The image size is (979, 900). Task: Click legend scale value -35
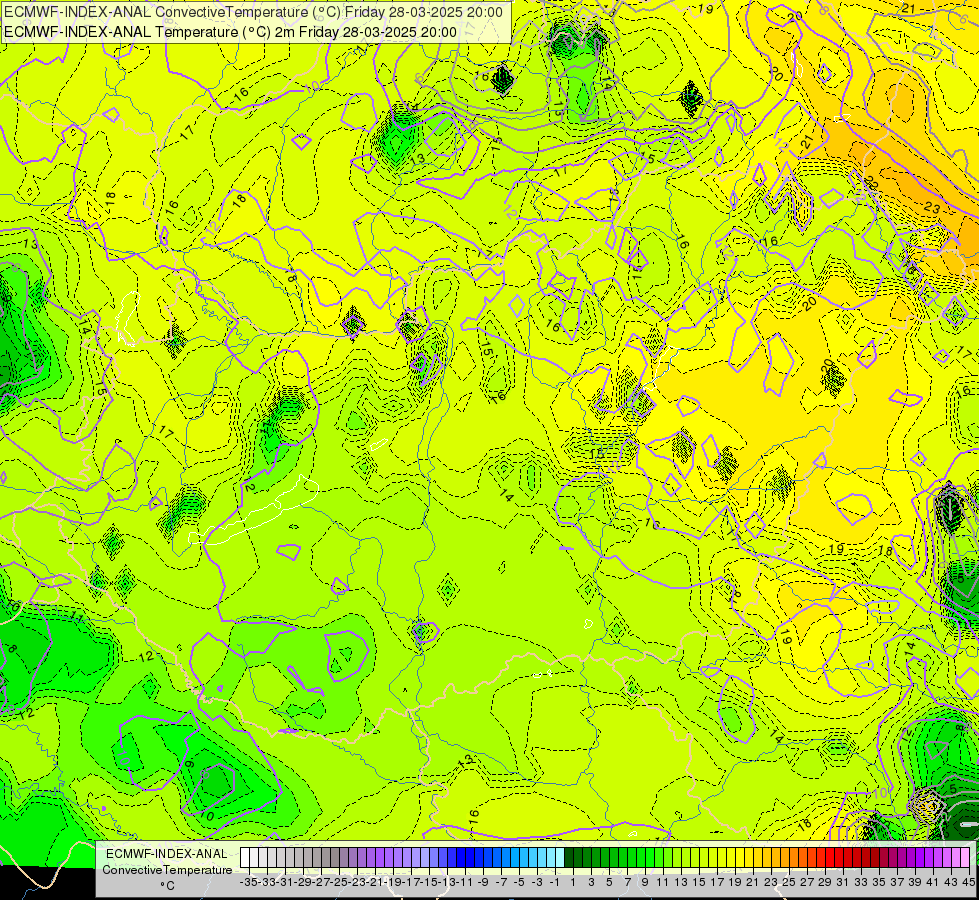click(x=249, y=882)
